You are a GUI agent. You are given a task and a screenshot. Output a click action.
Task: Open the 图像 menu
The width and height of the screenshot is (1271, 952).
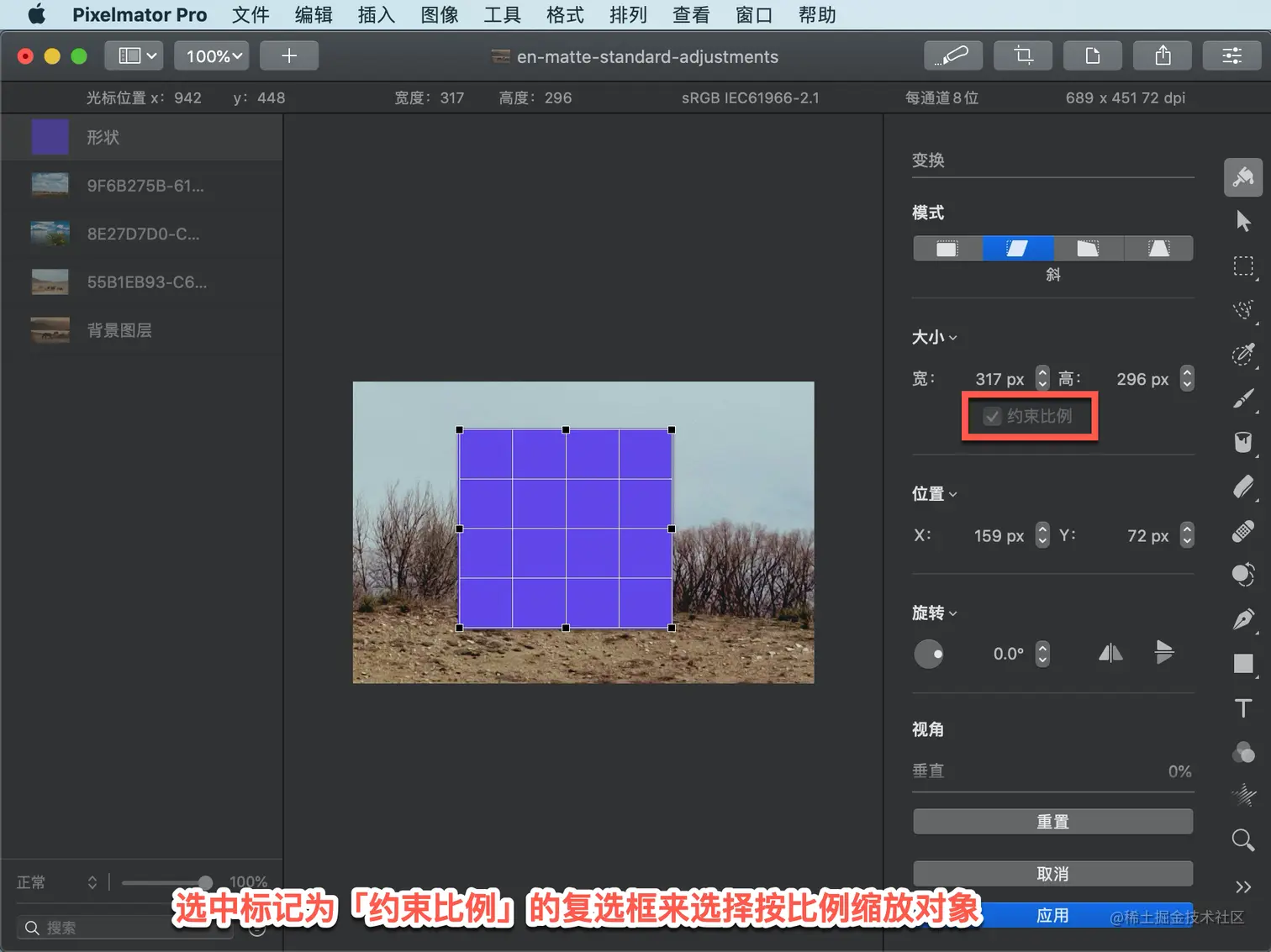[440, 15]
